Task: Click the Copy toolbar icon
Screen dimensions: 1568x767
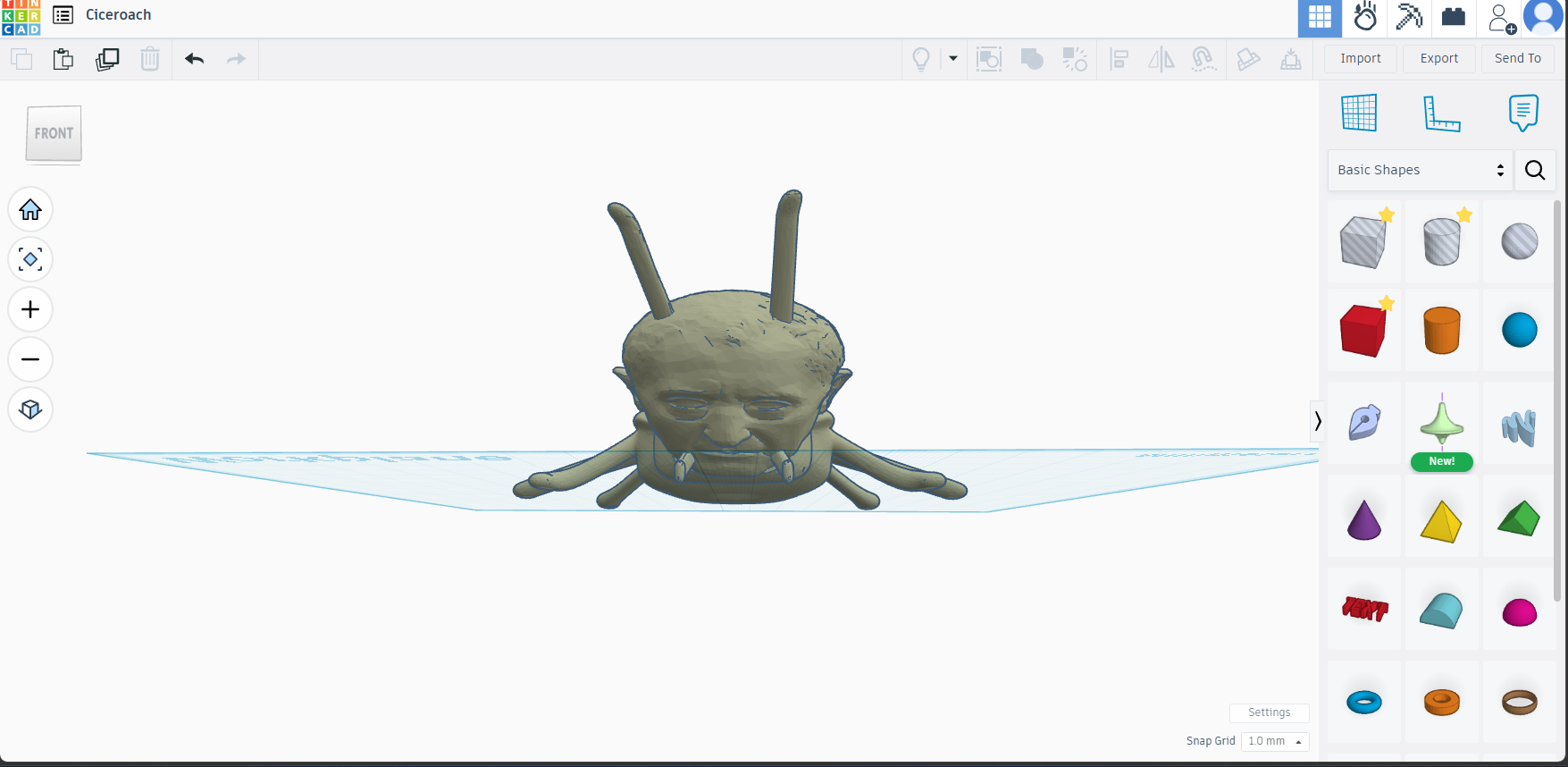Action: coord(21,59)
